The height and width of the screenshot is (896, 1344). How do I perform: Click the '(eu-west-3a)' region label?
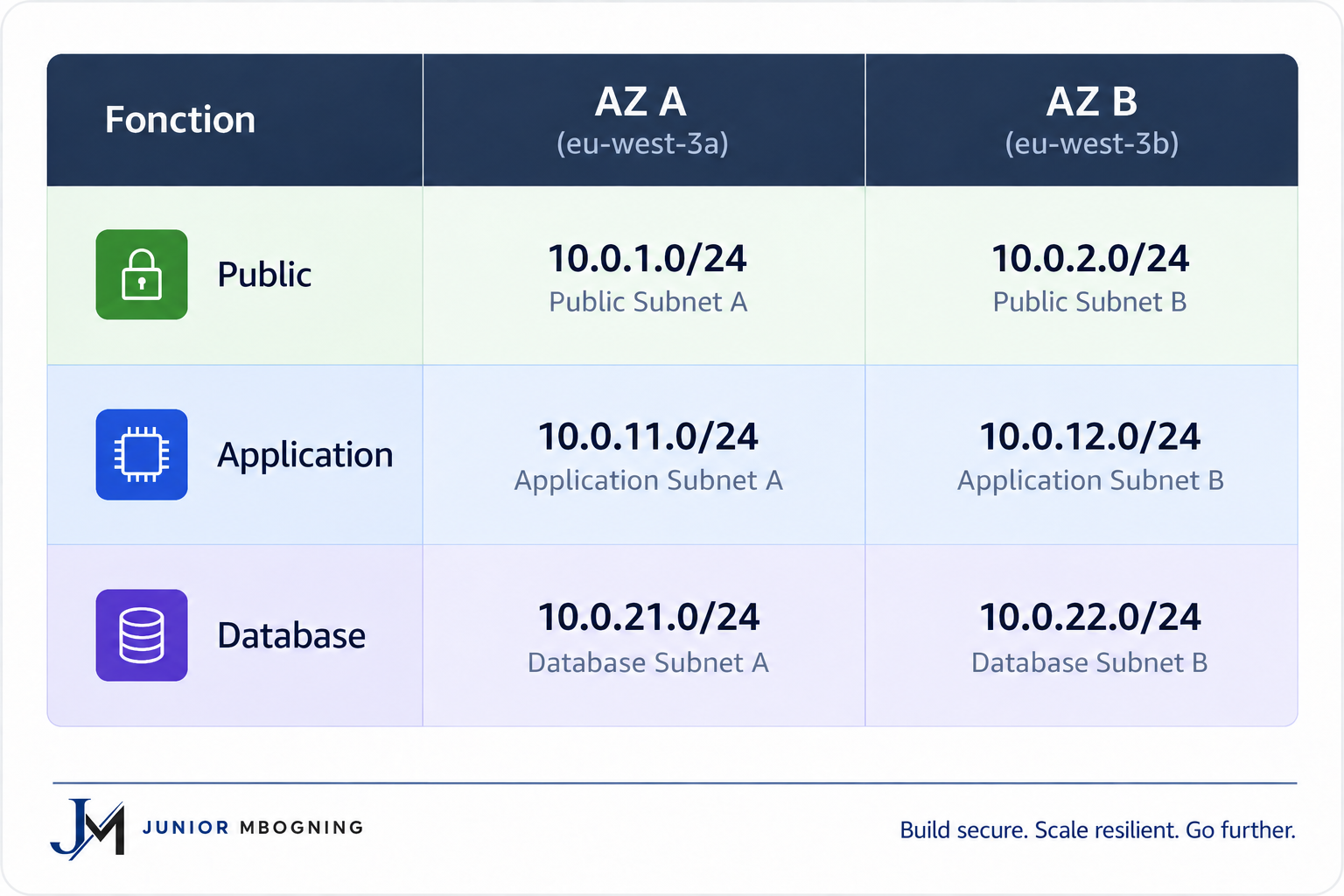[x=643, y=143]
